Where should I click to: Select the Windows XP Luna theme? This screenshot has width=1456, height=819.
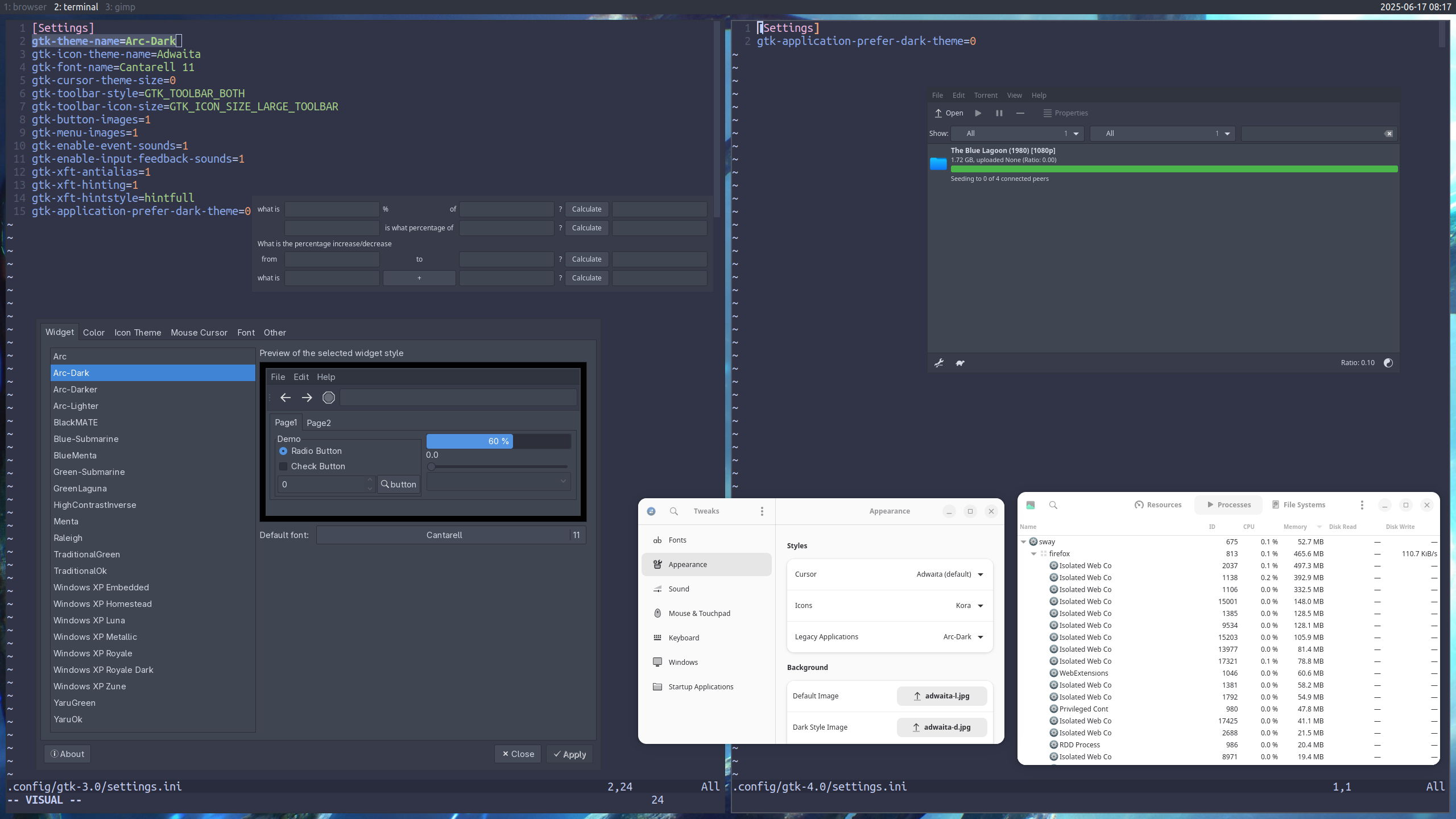[152, 621]
